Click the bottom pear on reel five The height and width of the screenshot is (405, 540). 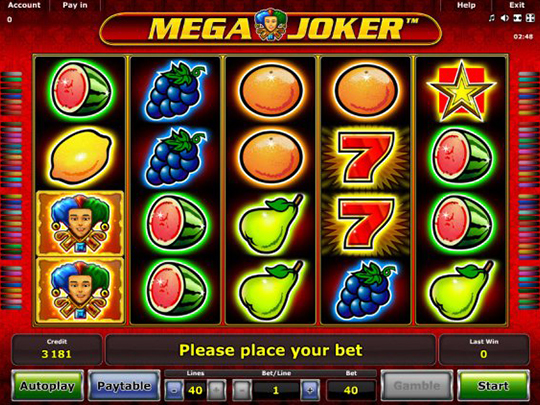click(x=461, y=291)
